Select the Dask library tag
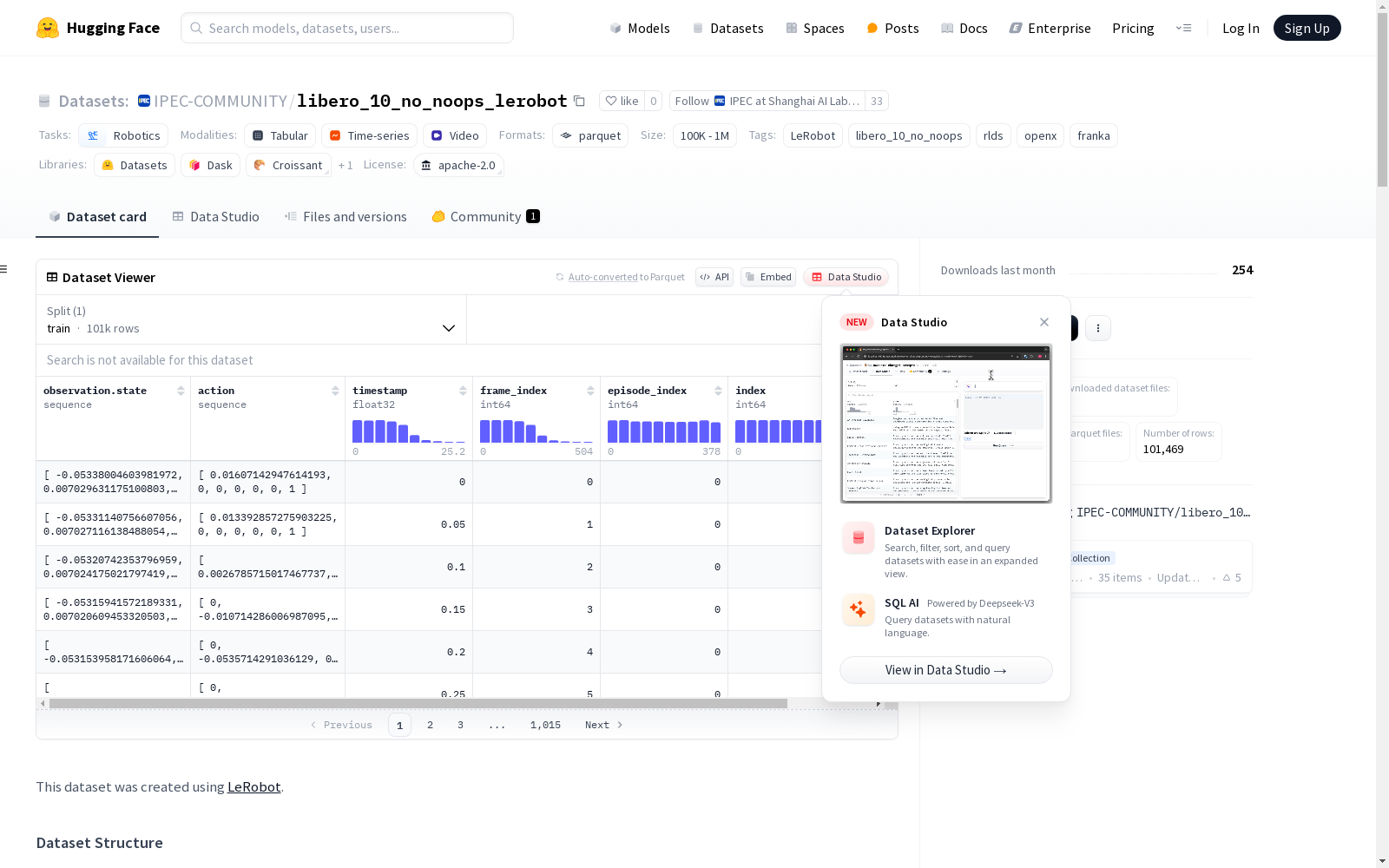The width and height of the screenshot is (1389, 868). point(210,165)
